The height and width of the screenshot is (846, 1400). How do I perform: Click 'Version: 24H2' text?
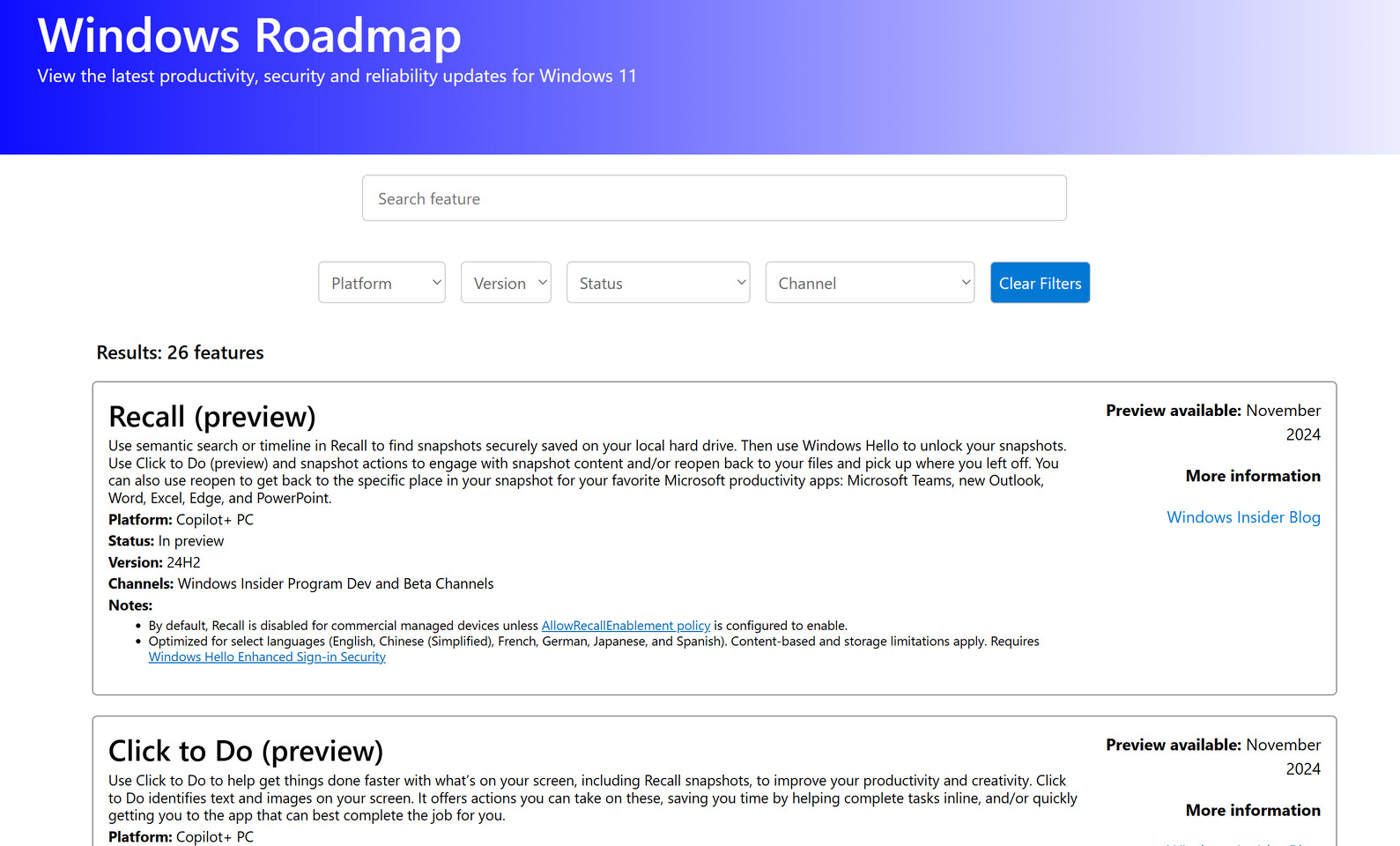click(x=154, y=562)
